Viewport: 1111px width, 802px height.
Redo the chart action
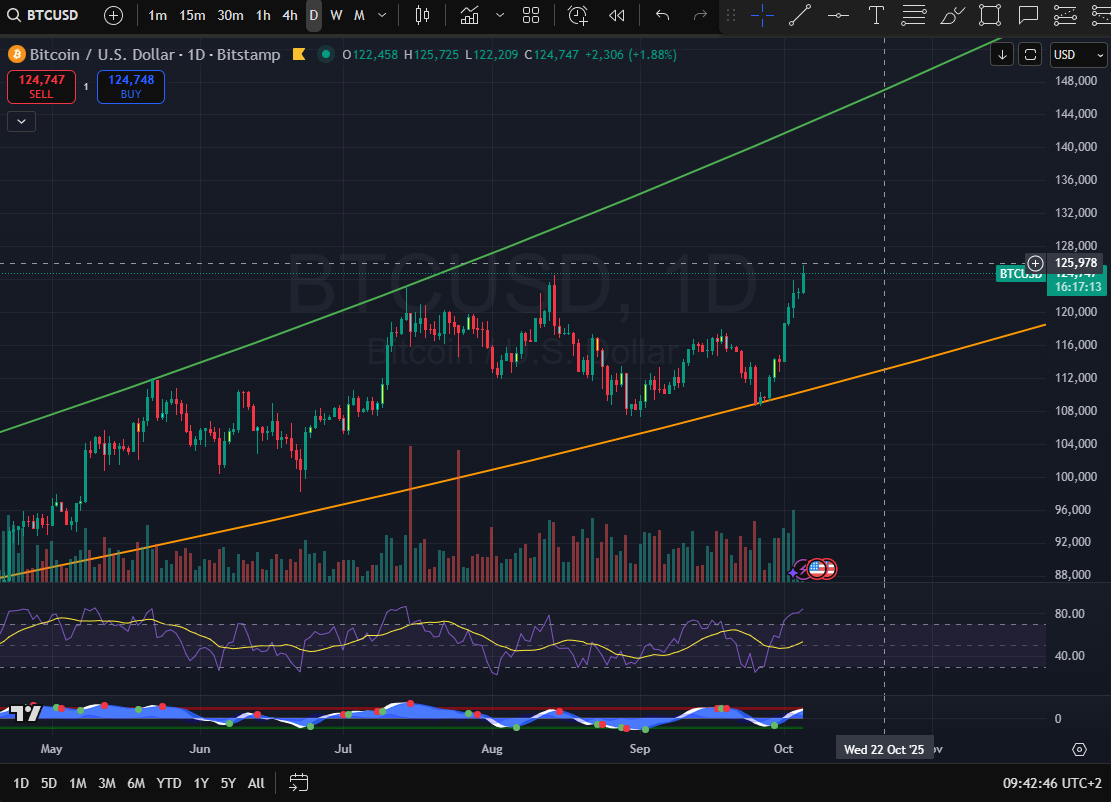coord(700,15)
